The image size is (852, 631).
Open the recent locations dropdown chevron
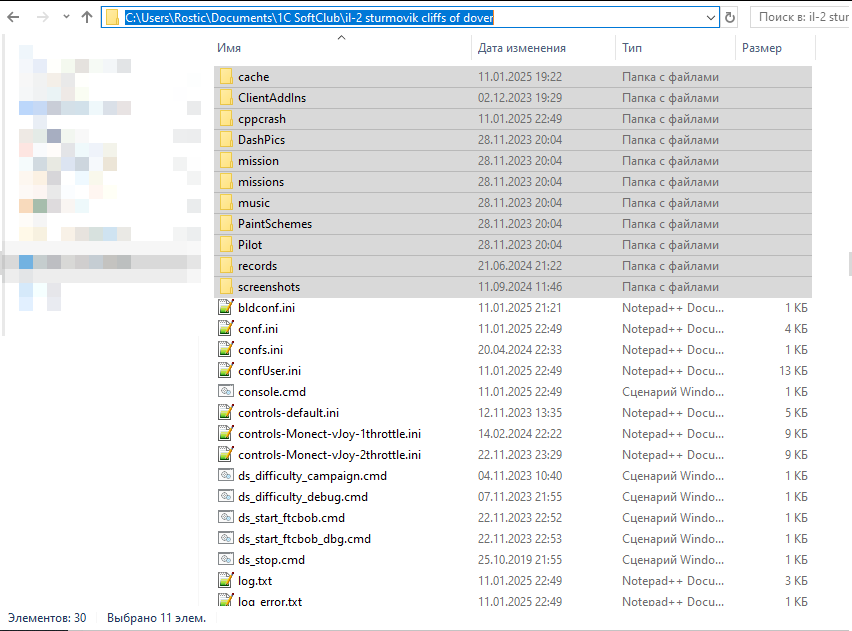[66, 18]
